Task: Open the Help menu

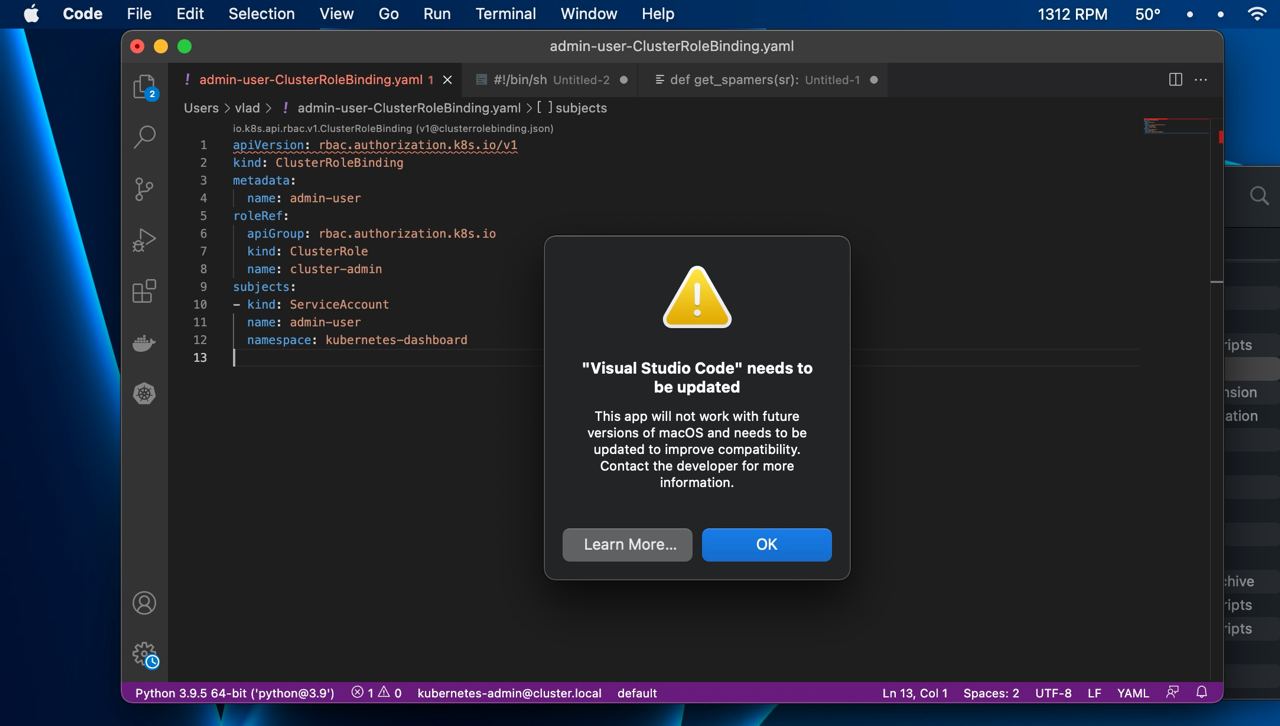Action: [x=657, y=14]
